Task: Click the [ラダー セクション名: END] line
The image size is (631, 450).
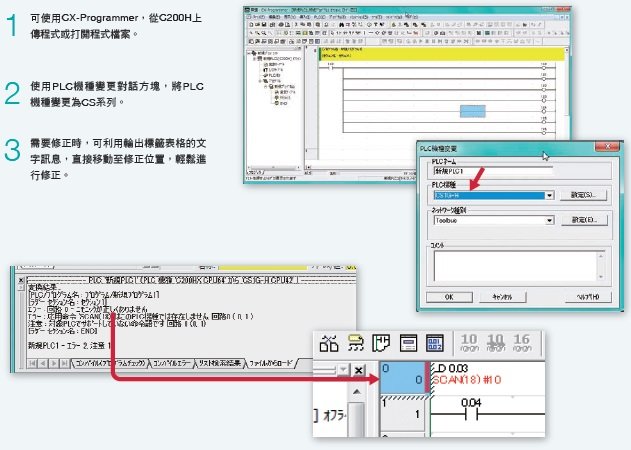Action: click(63, 331)
